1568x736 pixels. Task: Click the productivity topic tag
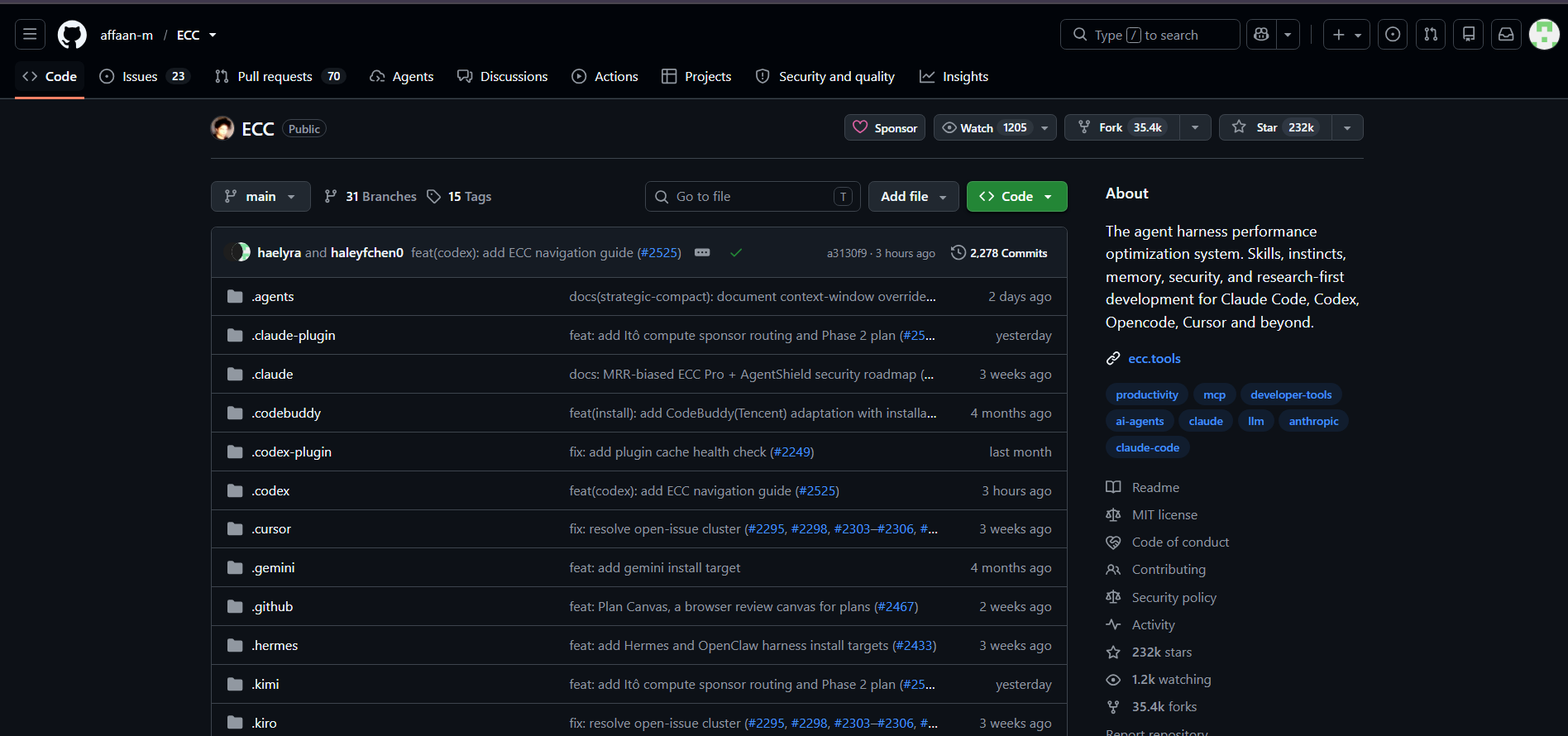[1146, 394]
